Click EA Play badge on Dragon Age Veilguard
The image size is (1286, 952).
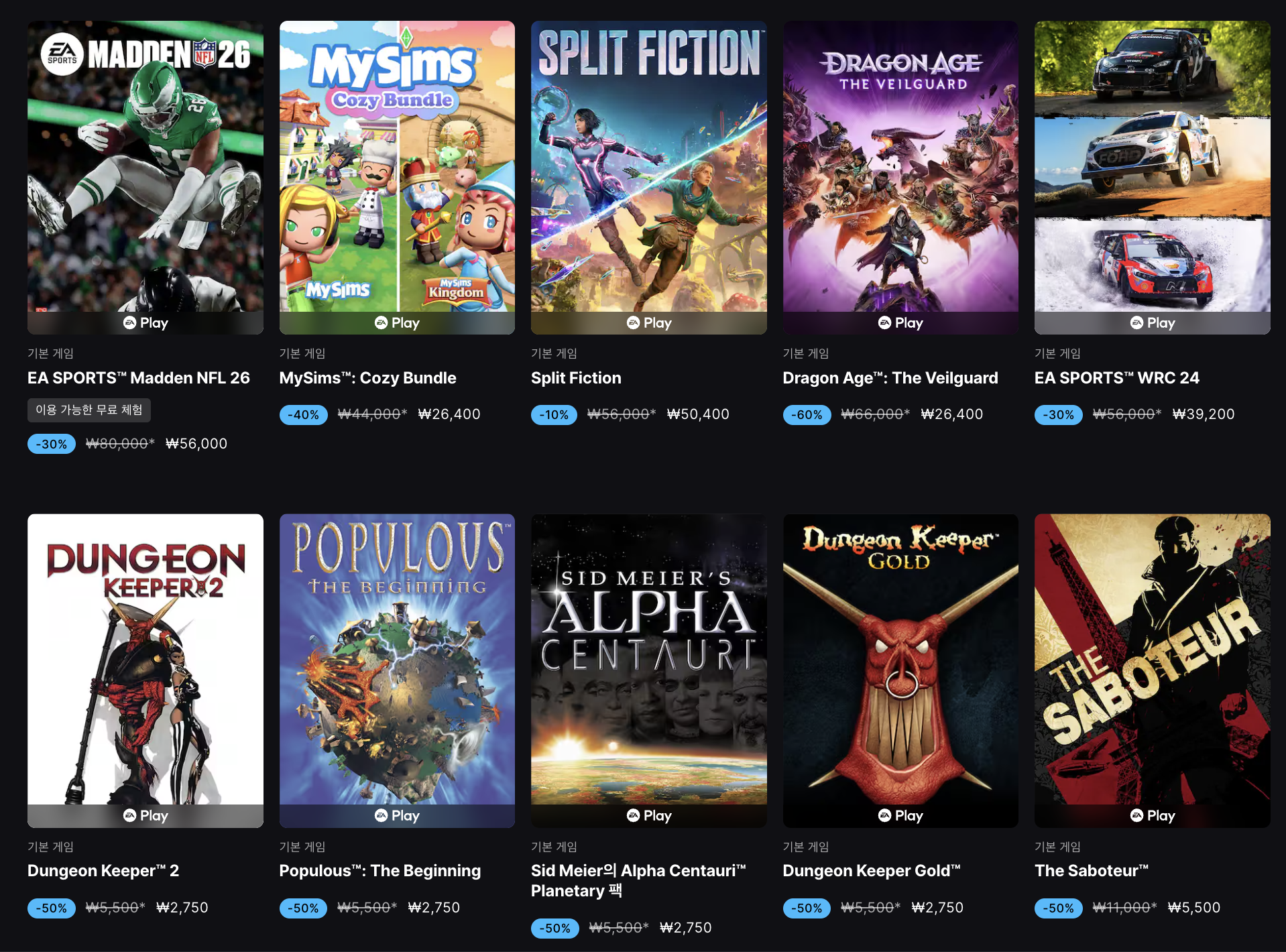[x=900, y=322]
